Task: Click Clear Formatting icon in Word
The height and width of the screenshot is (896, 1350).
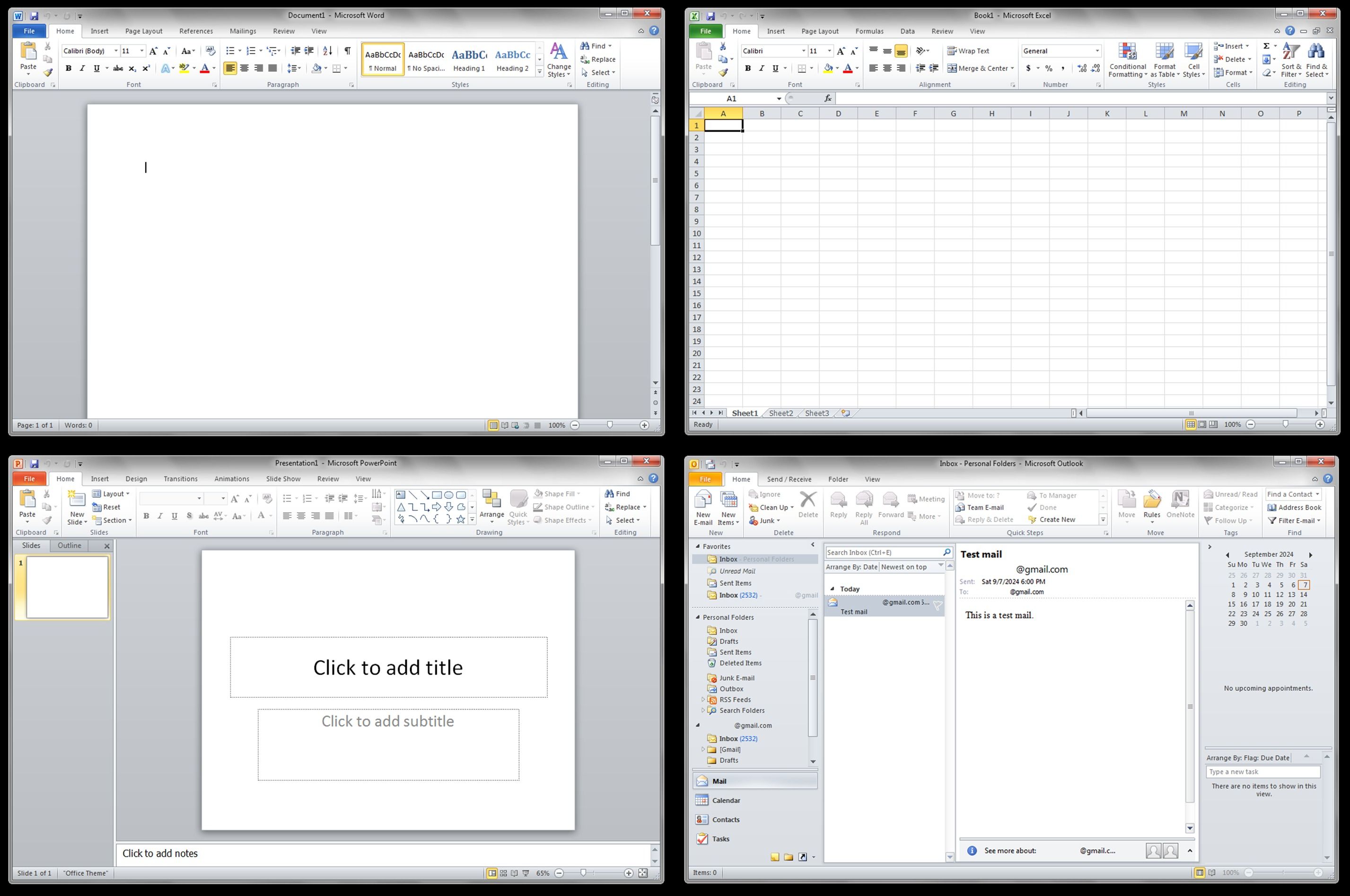Action: tap(210, 51)
